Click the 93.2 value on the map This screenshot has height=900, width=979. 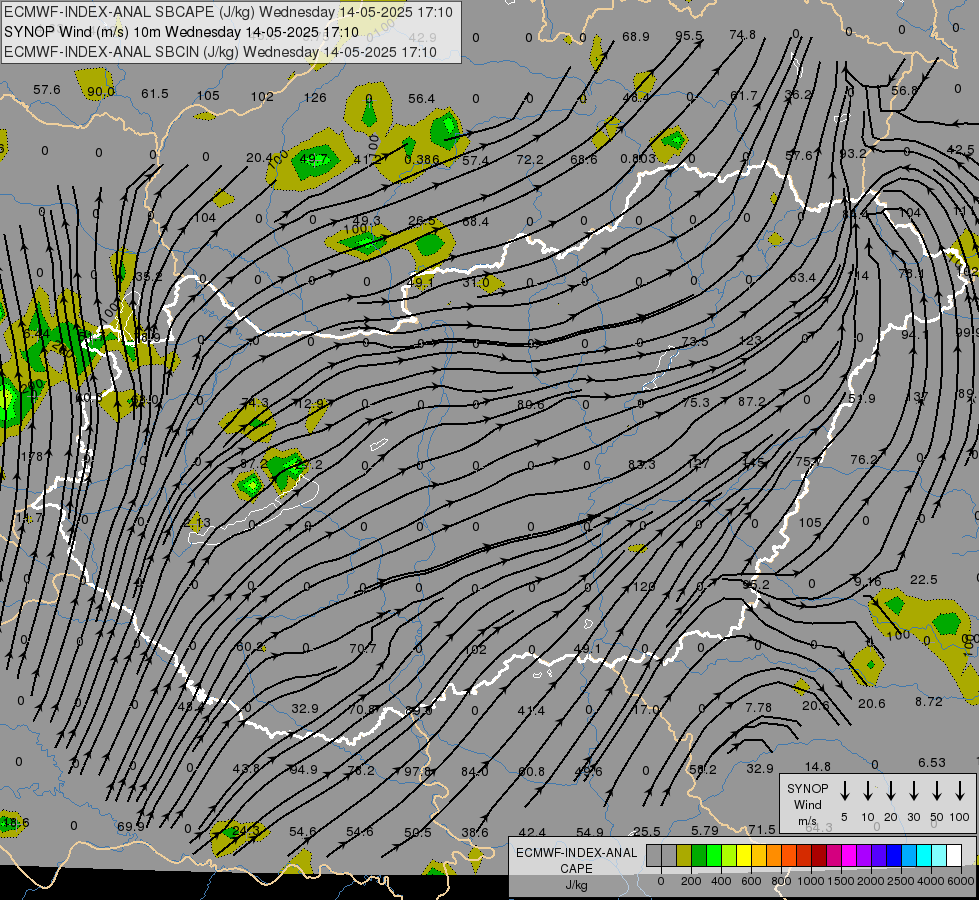(x=853, y=153)
